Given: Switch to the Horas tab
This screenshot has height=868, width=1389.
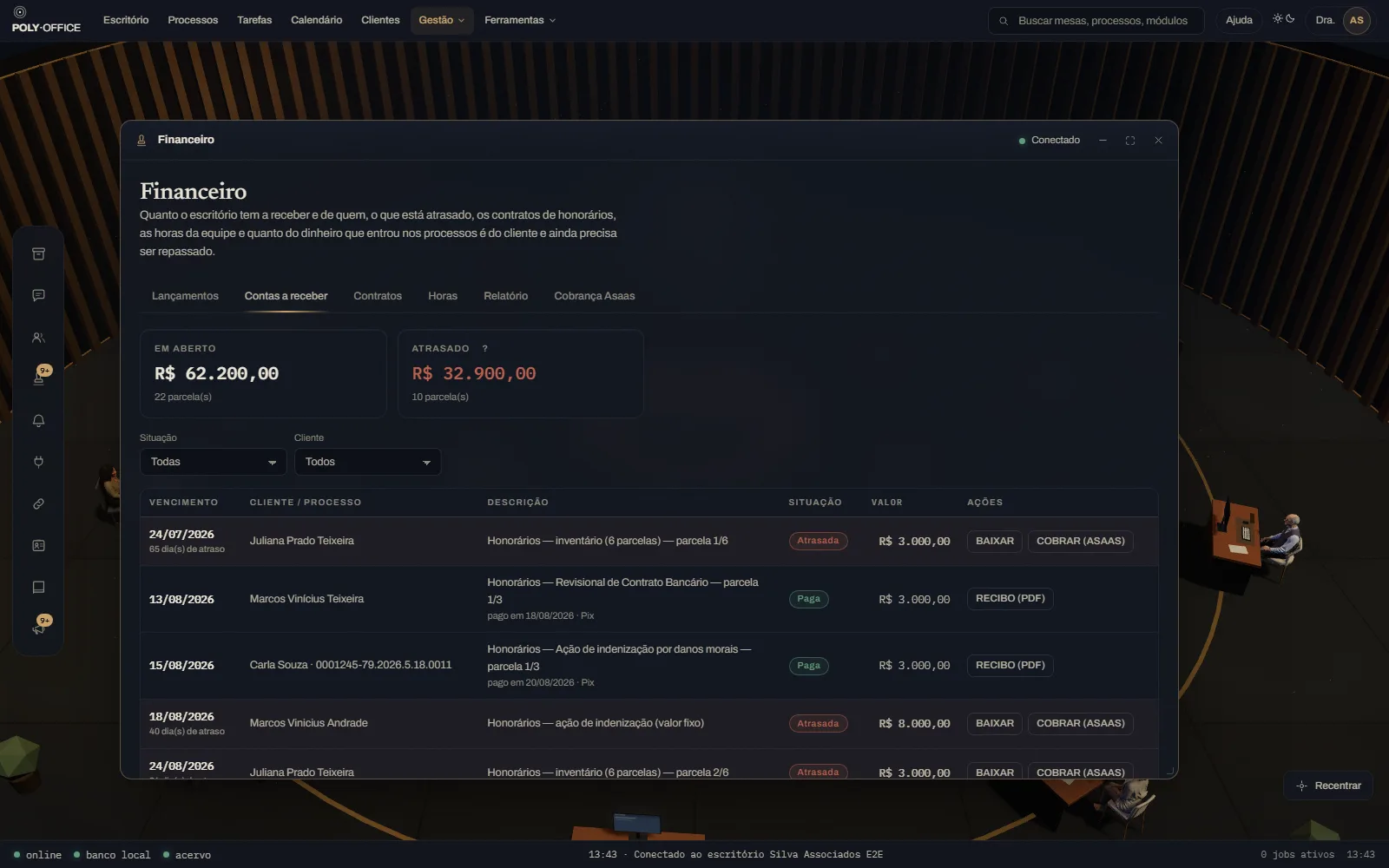Looking at the screenshot, I should pos(443,296).
